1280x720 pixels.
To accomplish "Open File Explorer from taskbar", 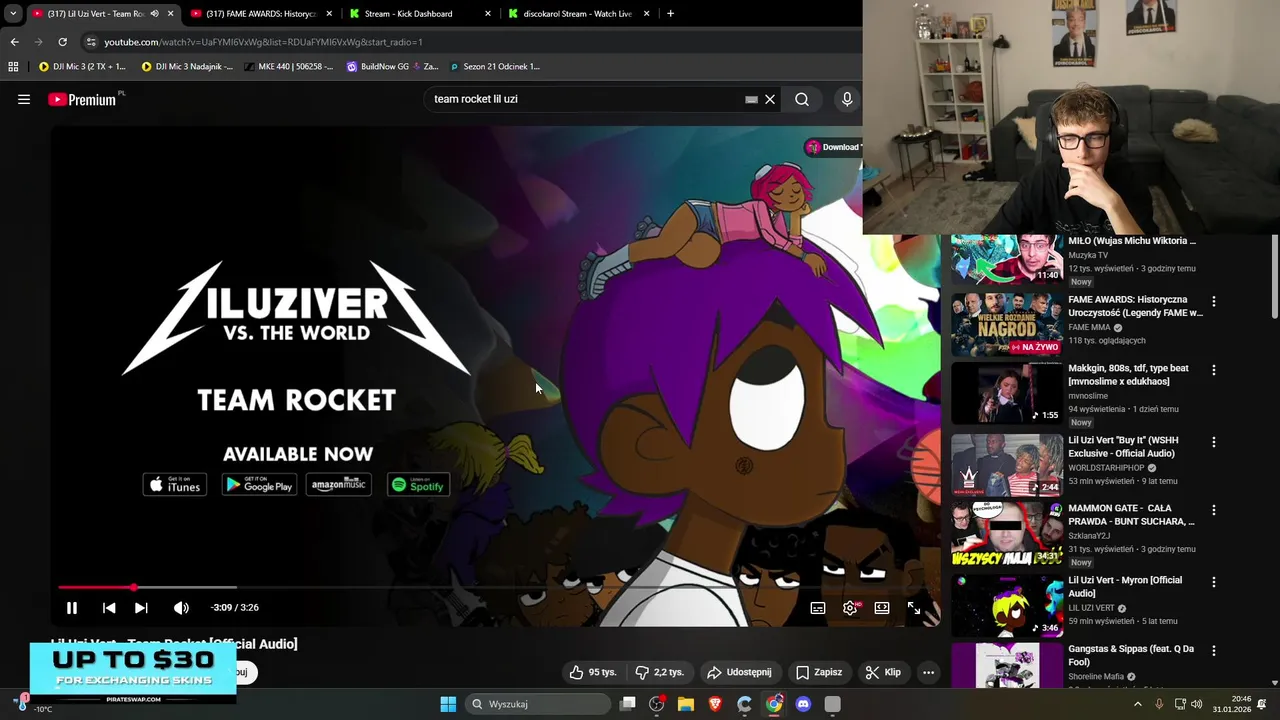I will click(x=686, y=704).
